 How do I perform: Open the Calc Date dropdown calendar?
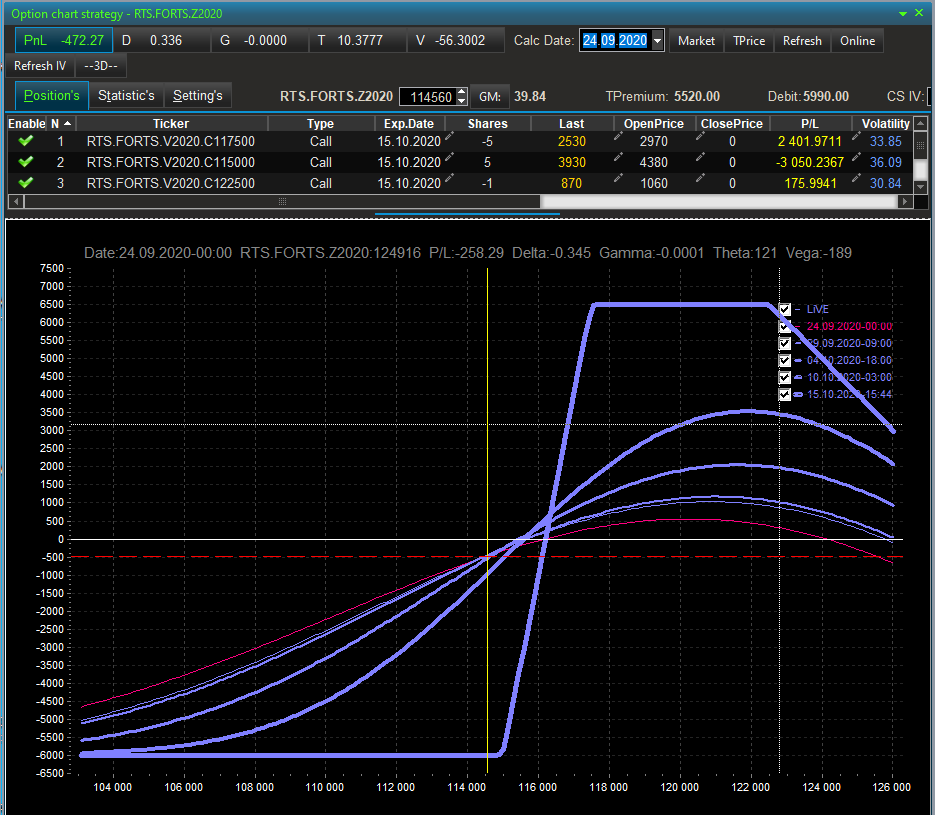[657, 41]
